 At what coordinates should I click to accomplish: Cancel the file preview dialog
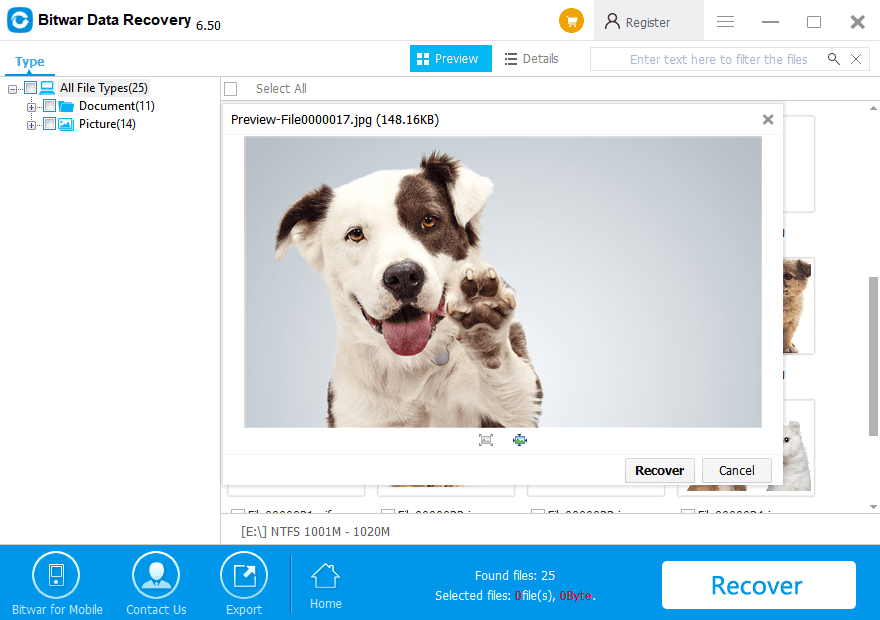736,470
